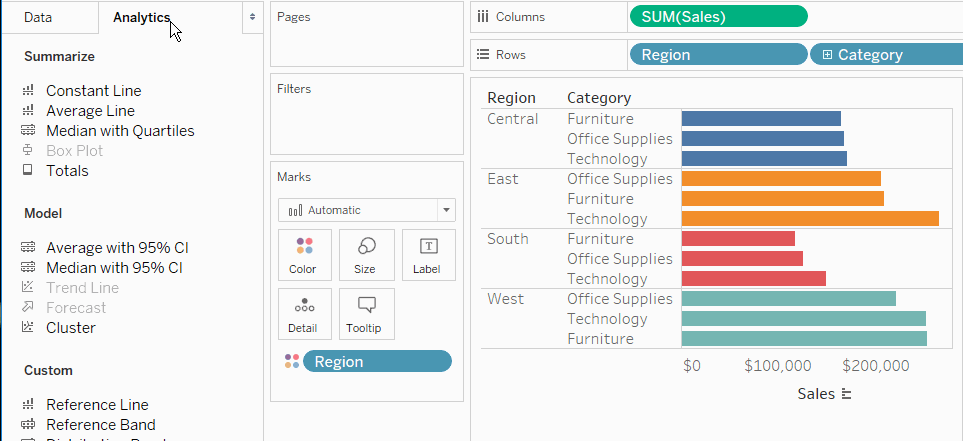Open the Detail marks card
The height and width of the screenshot is (441, 963).
tap(304, 314)
